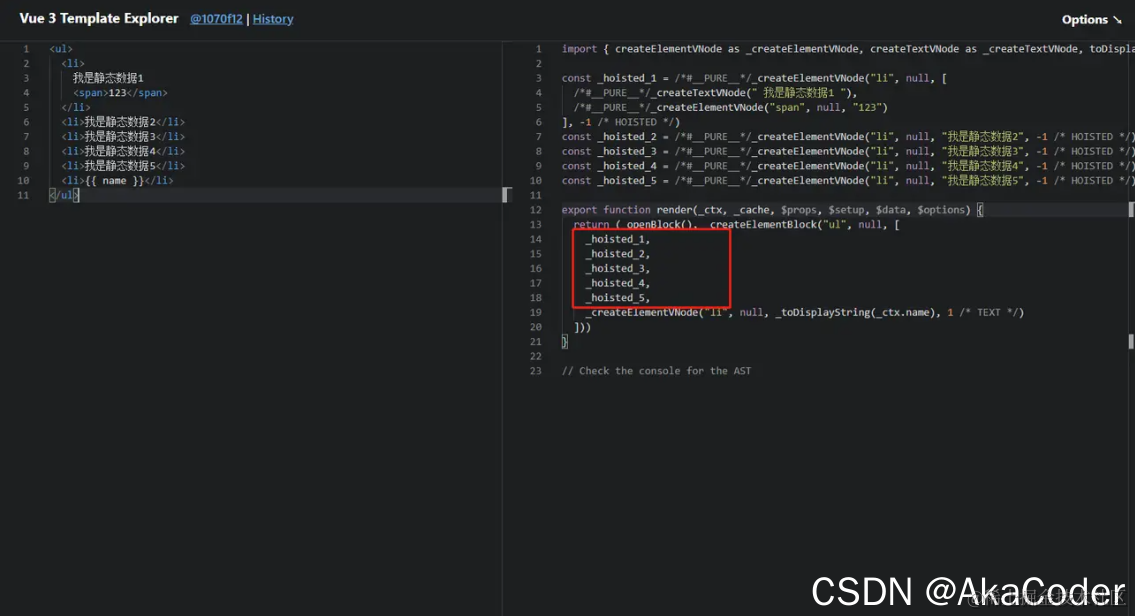Open the History link
This screenshot has height=616, width=1135.
273,20
